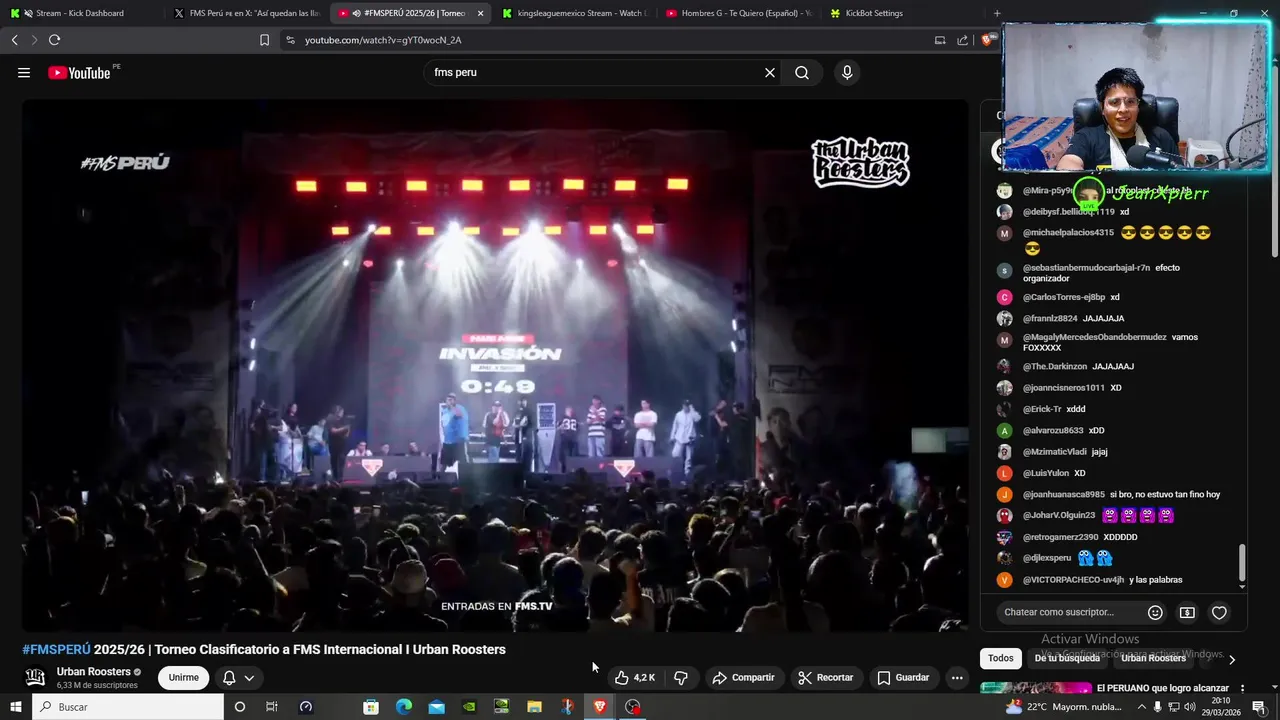
Task: Open Cortana circle in the taskbar
Action: 239,707
